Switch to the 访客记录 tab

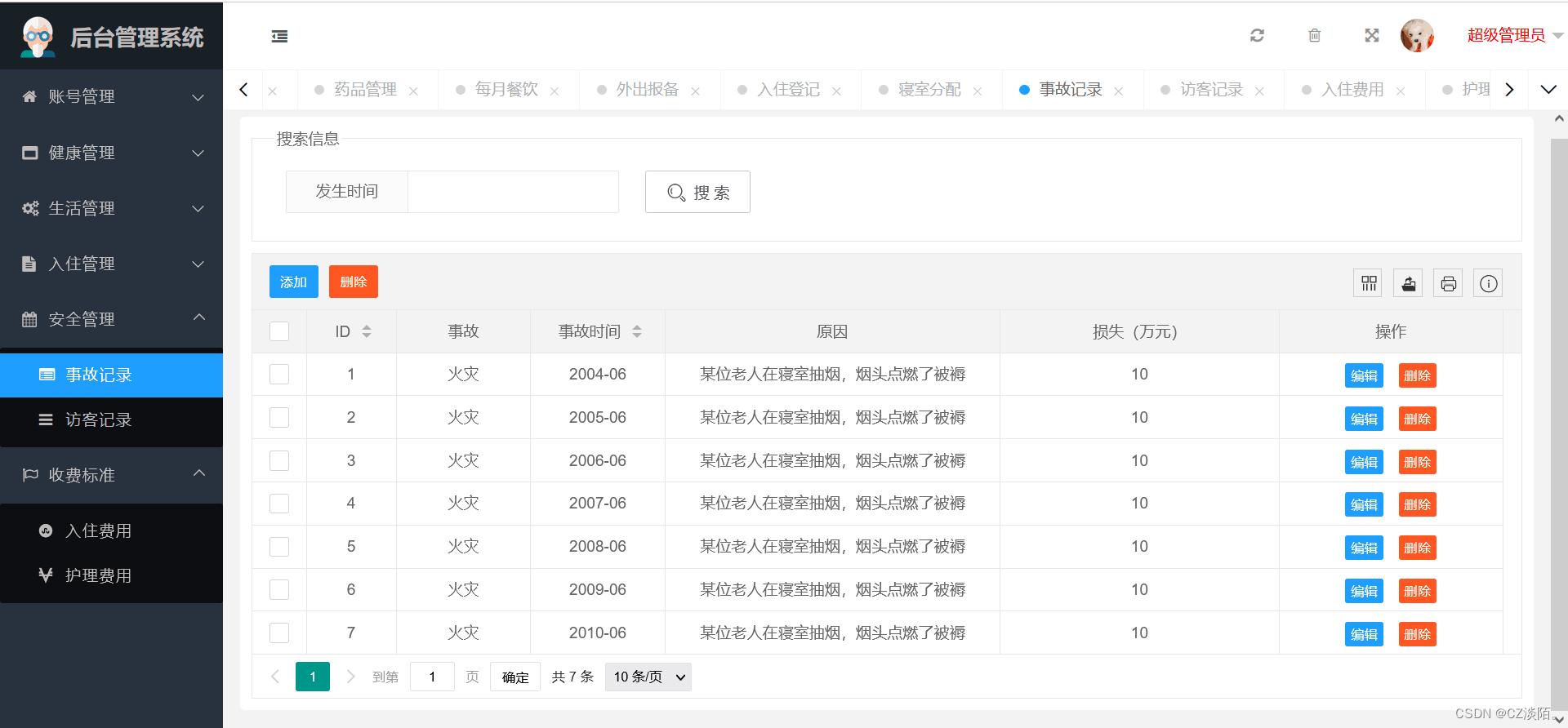[x=1211, y=89]
